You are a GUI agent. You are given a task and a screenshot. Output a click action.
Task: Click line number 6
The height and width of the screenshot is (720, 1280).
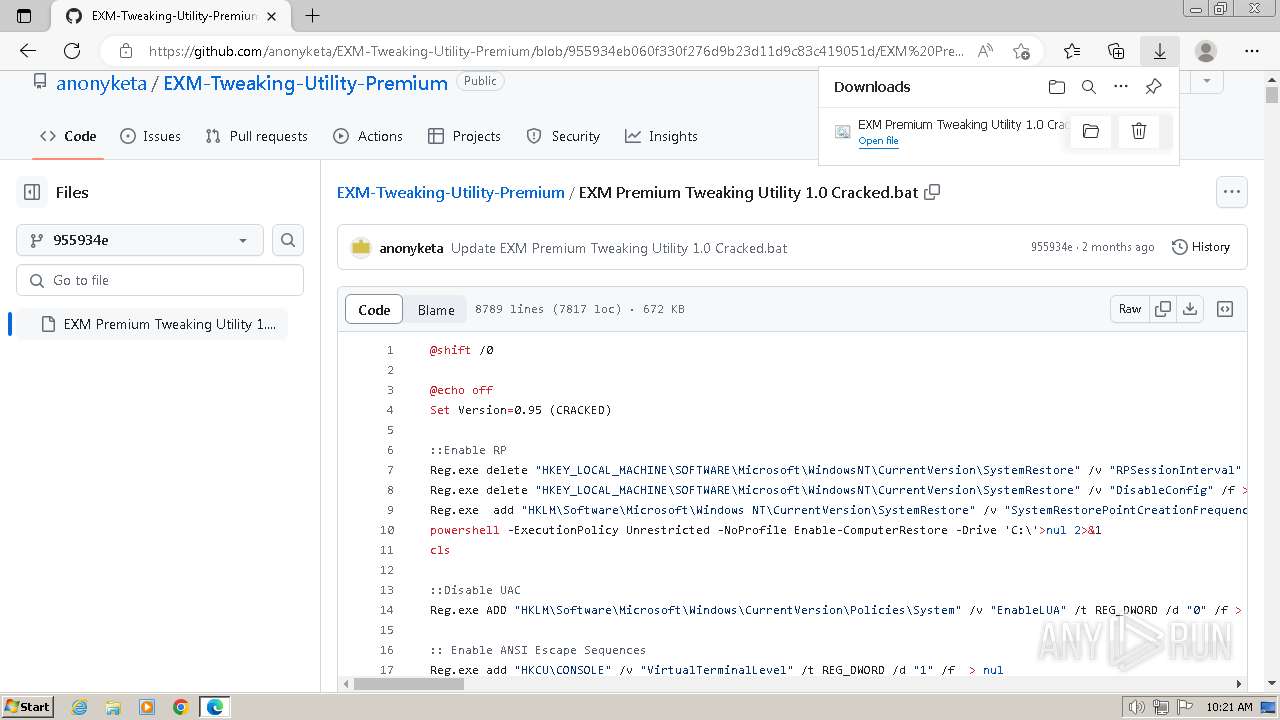(391, 450)
